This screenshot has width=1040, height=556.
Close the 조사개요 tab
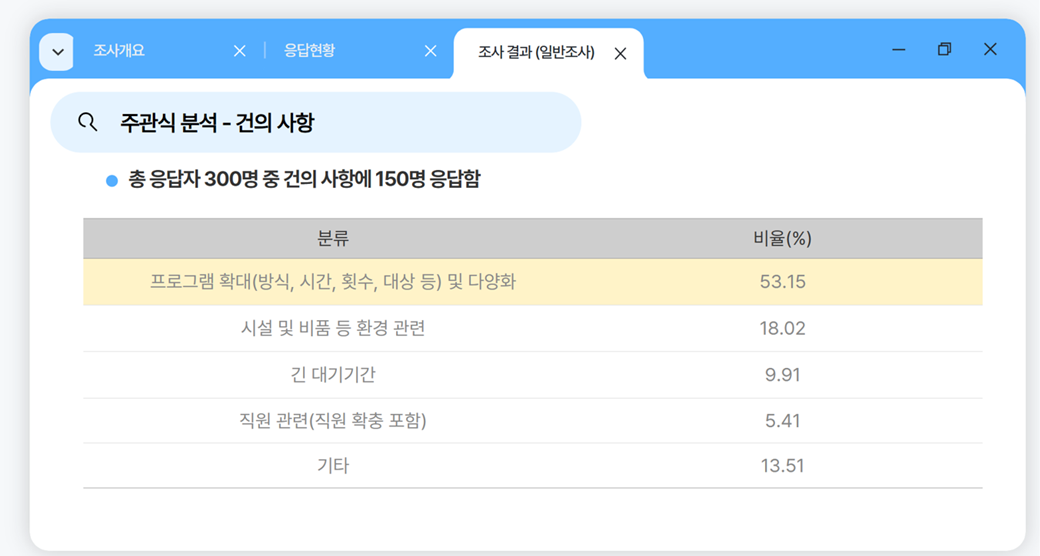(239, 51)
